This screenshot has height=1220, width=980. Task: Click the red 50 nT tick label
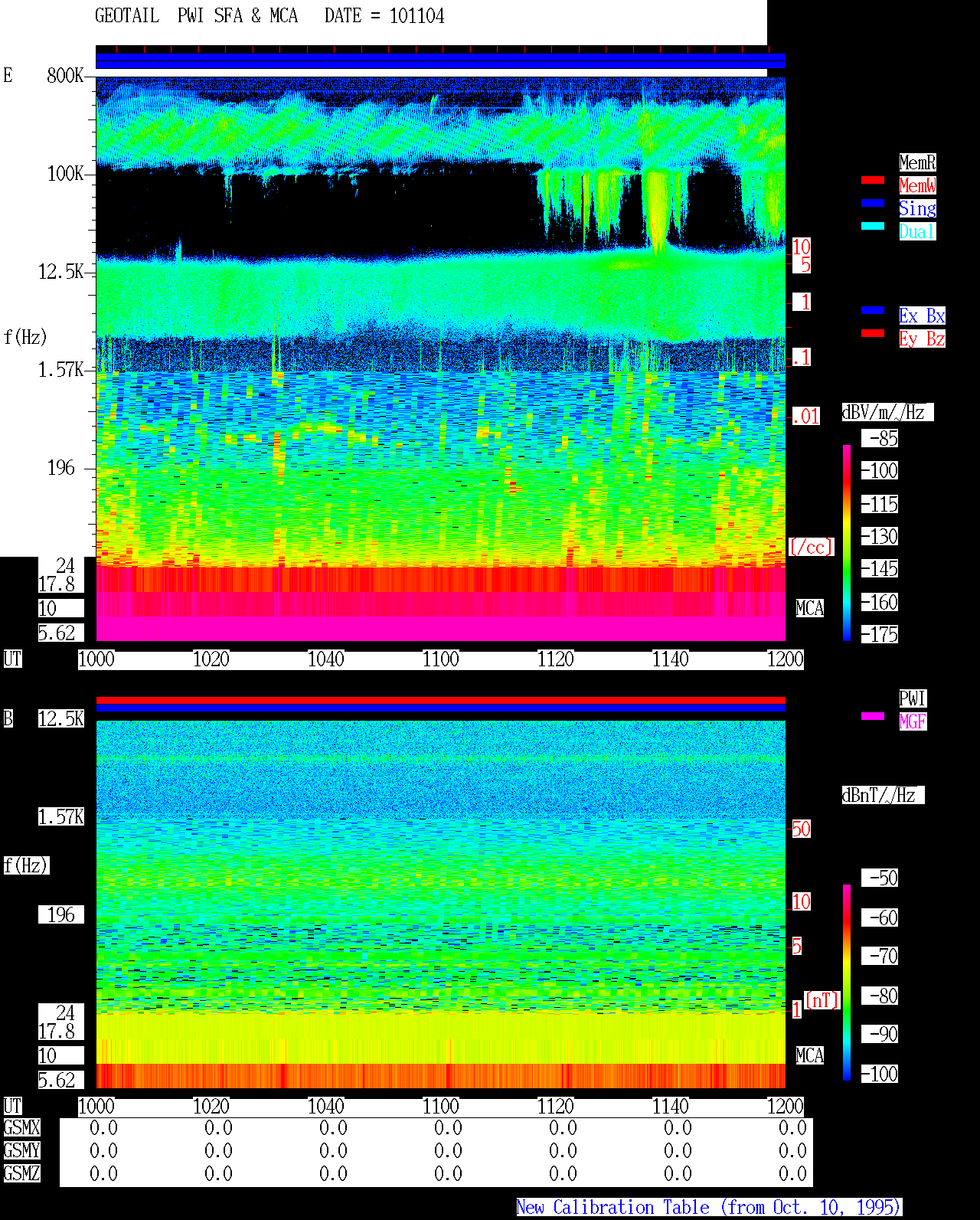[801, 829]
